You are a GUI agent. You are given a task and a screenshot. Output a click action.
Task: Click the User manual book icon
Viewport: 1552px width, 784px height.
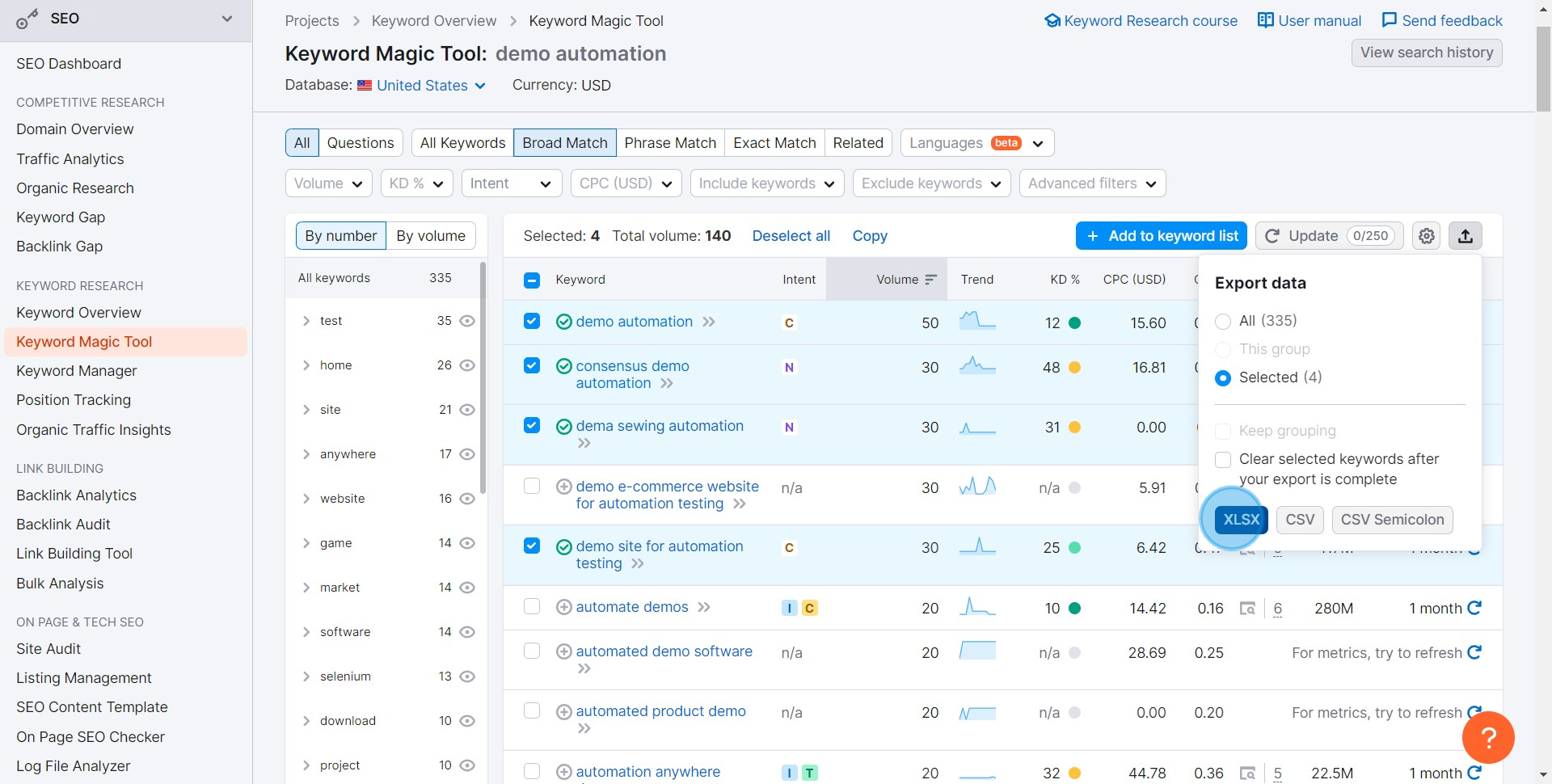pyautogui.click(x=1266, y=20)
